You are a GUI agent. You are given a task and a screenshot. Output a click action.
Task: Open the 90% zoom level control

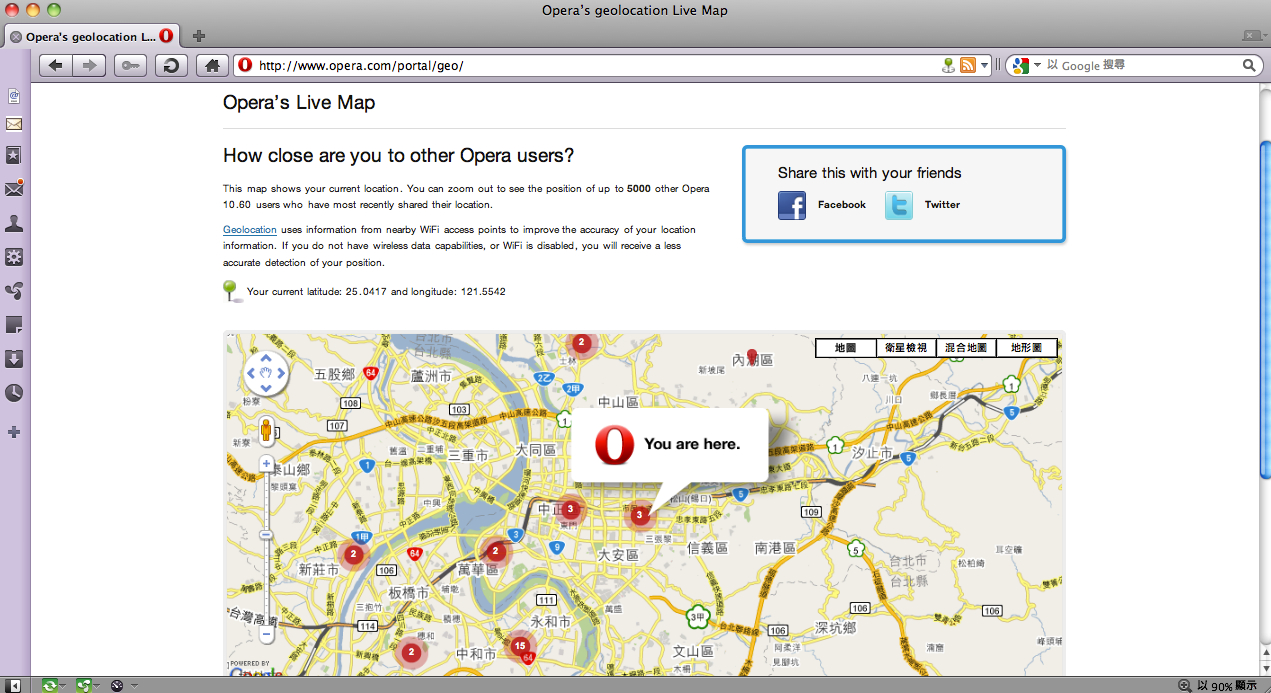click(1218, 685)
